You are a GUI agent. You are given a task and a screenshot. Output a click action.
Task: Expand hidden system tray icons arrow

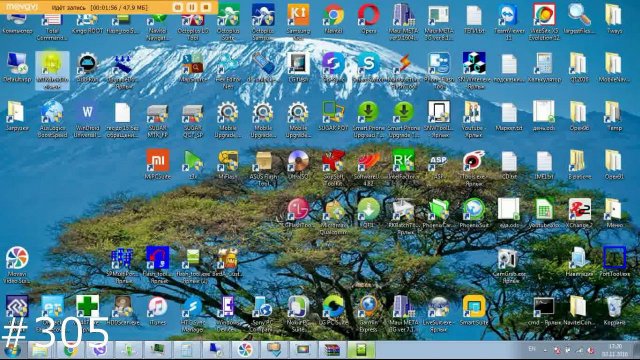click(x=545, y=350)
